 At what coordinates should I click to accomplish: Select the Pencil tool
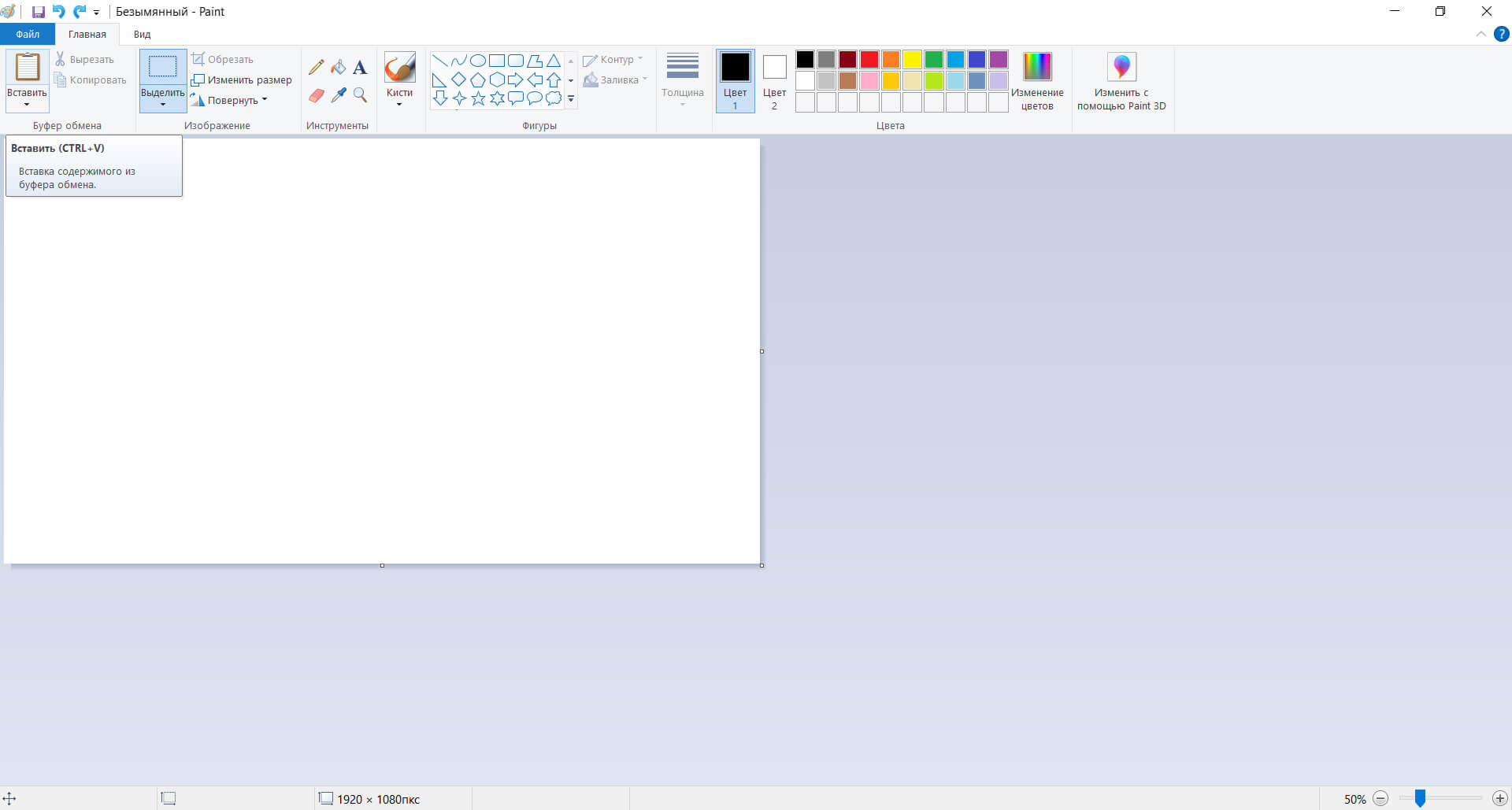(316, 66)
